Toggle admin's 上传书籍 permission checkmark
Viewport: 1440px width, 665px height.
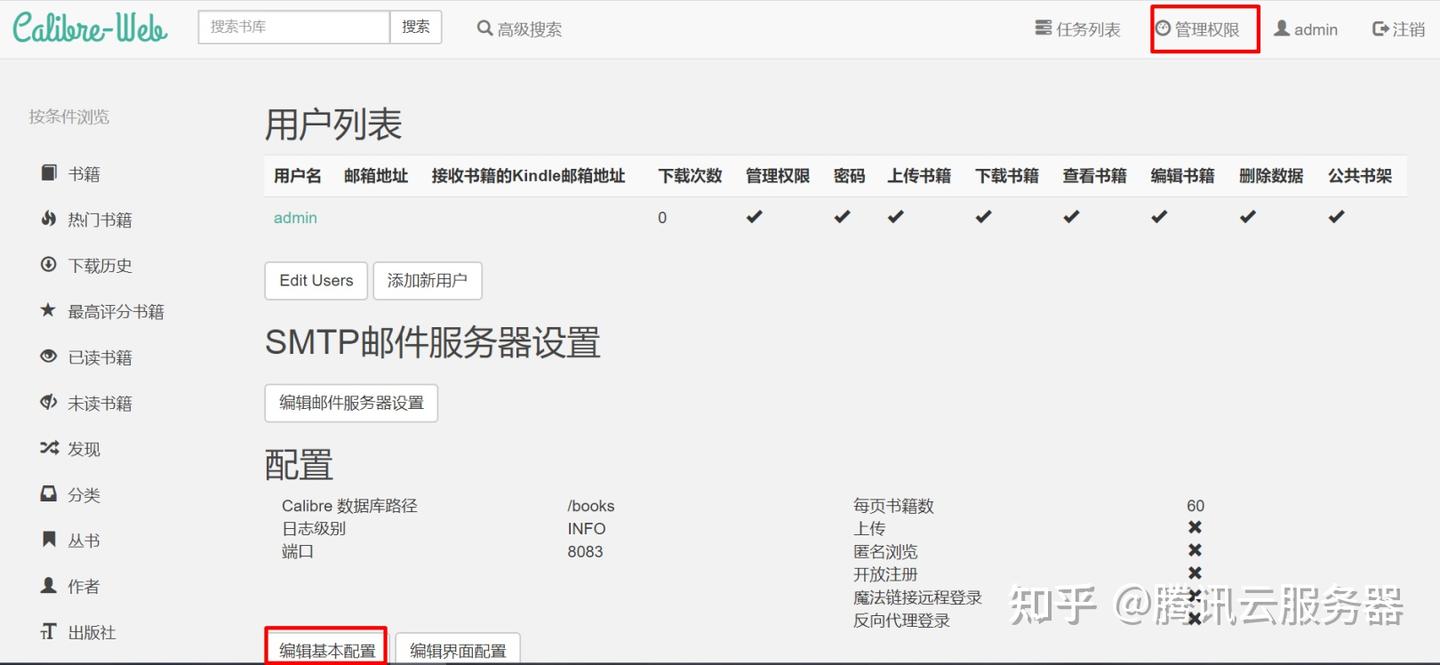(x=894, y=216)
